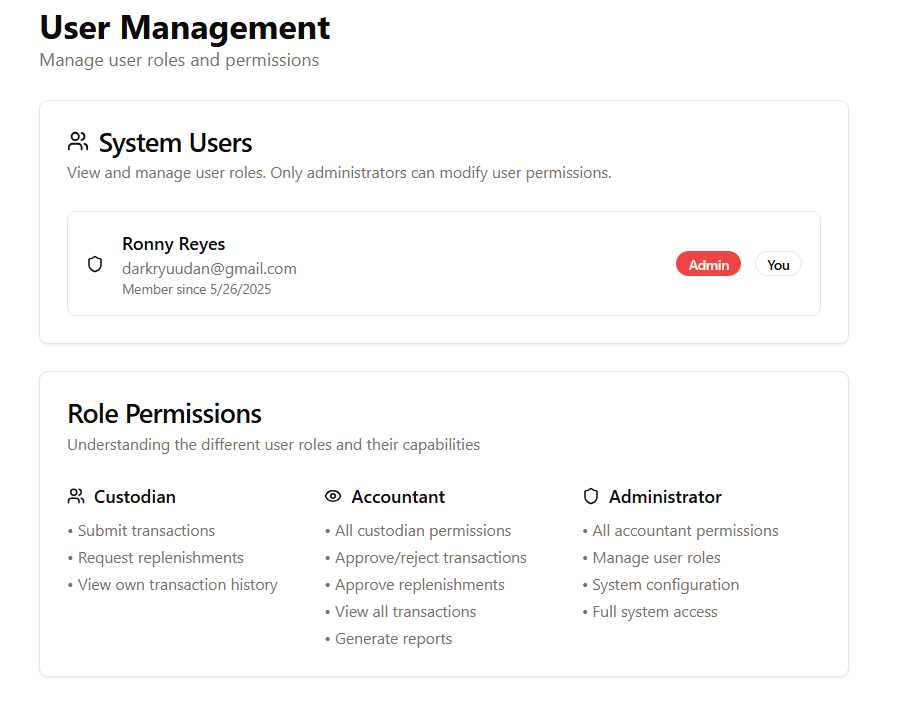
Task: Select the Ronny Reyes user name
Action: click(173, 244)
